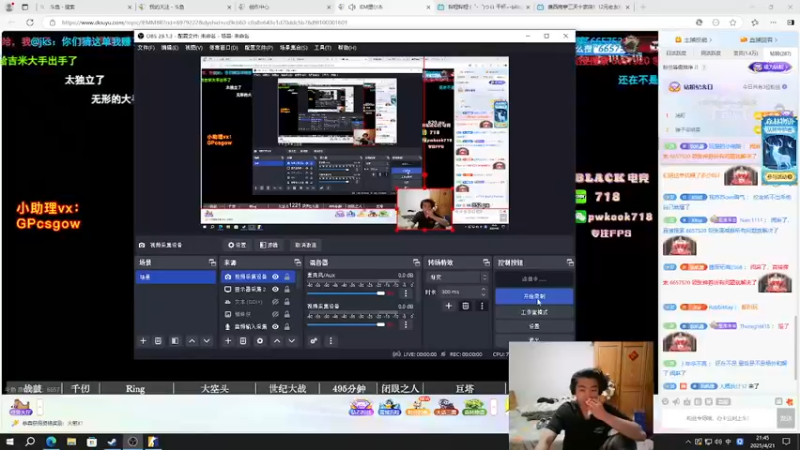Open the 场景集合(S) menu in OBS

coord(293,48)
